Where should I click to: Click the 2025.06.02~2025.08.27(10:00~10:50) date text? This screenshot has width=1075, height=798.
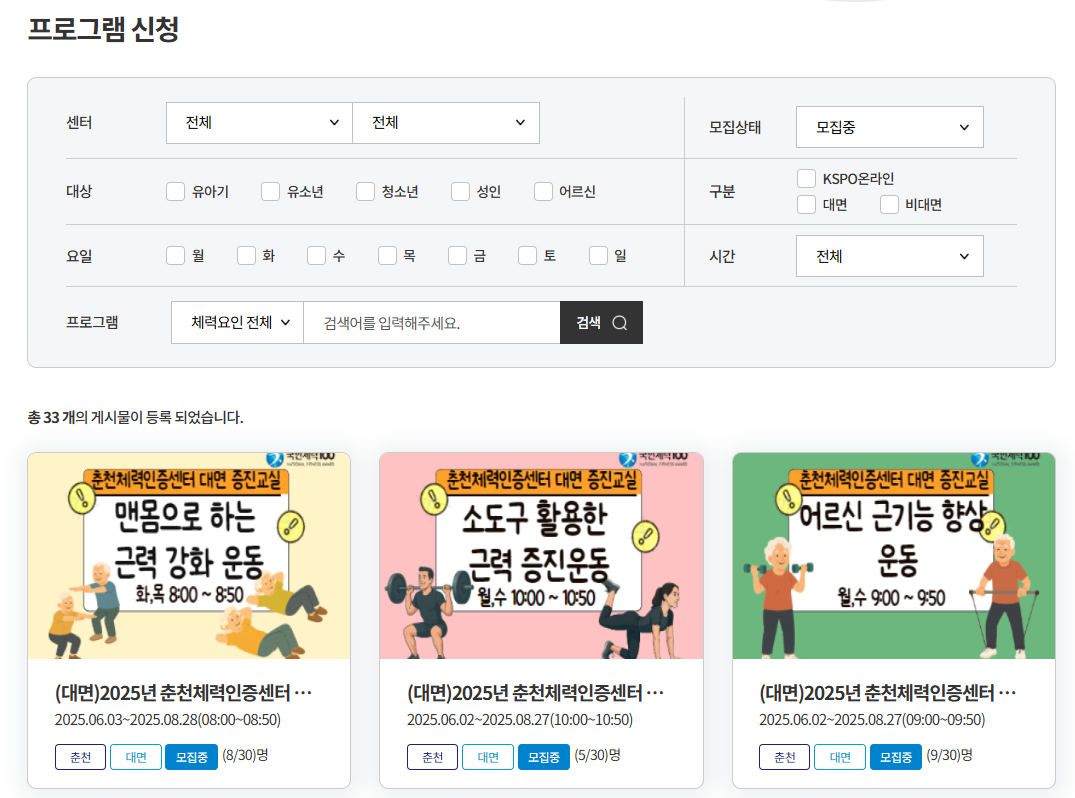520,720
